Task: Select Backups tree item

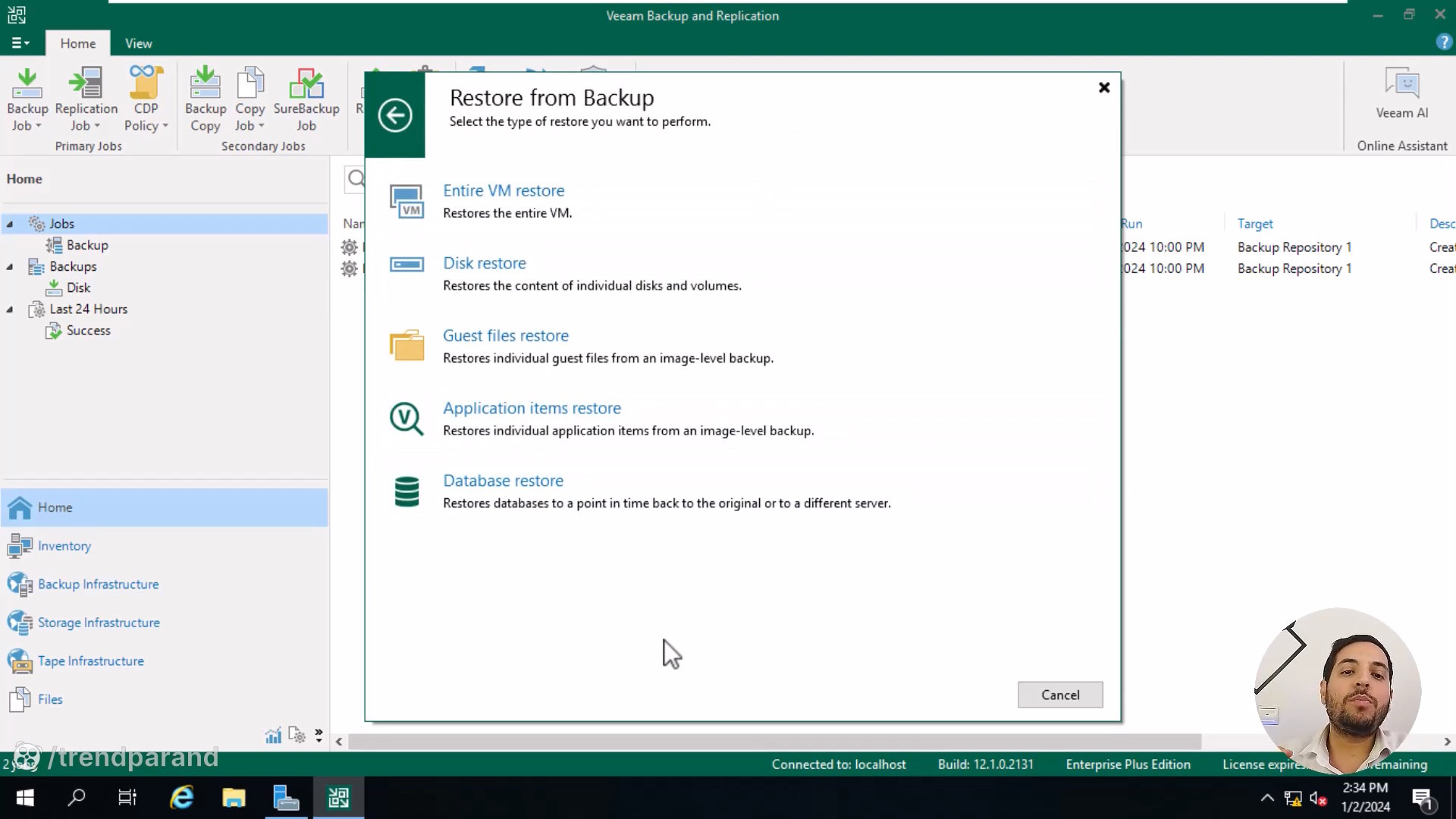Action: click(x=73, y=266)
